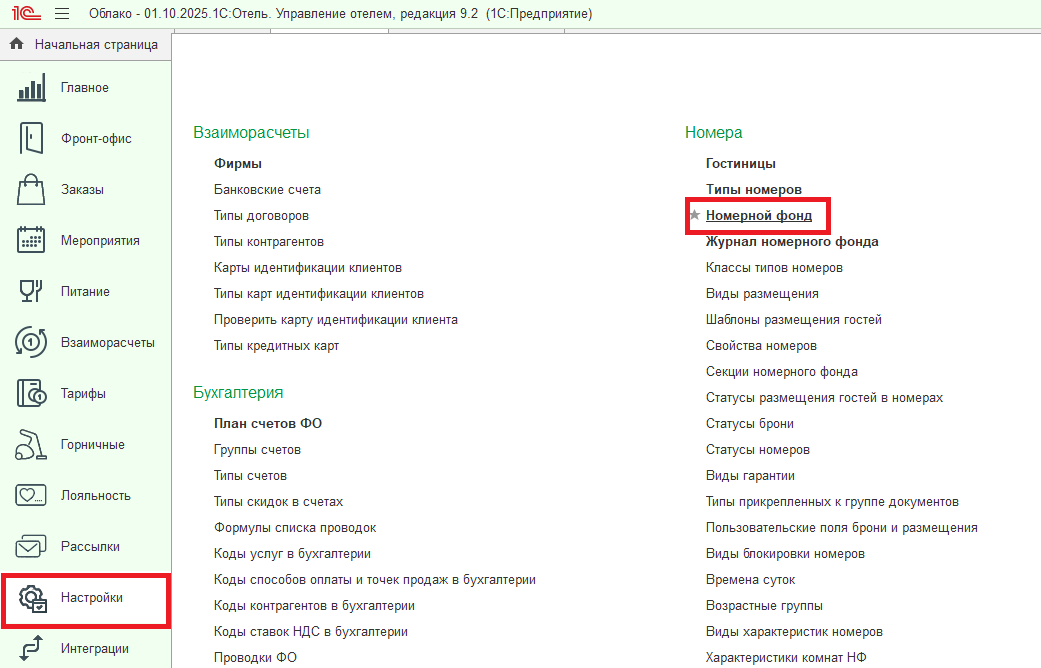Open Коды услуг в бухгалтерии
1041x668 pixels.
point(292,553)
